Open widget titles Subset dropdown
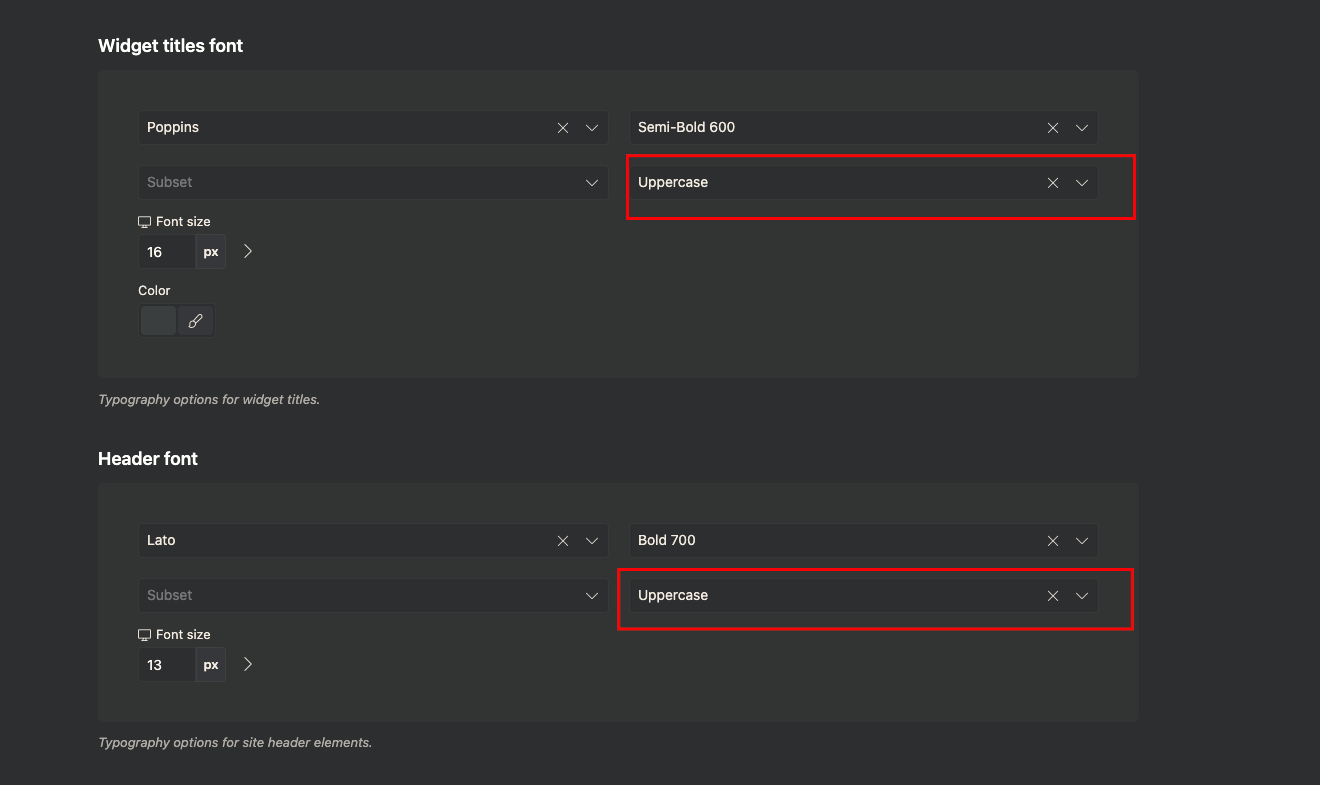 point(592,183)
